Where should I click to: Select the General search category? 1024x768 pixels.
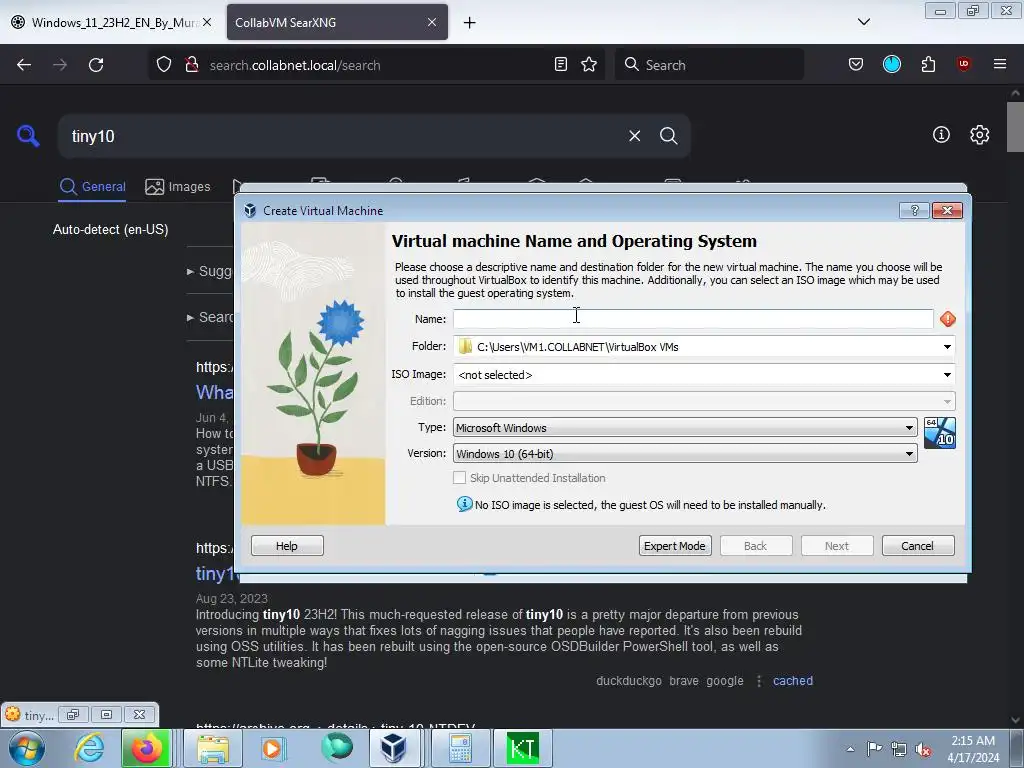pyautogui.click(x=92, y=187)
